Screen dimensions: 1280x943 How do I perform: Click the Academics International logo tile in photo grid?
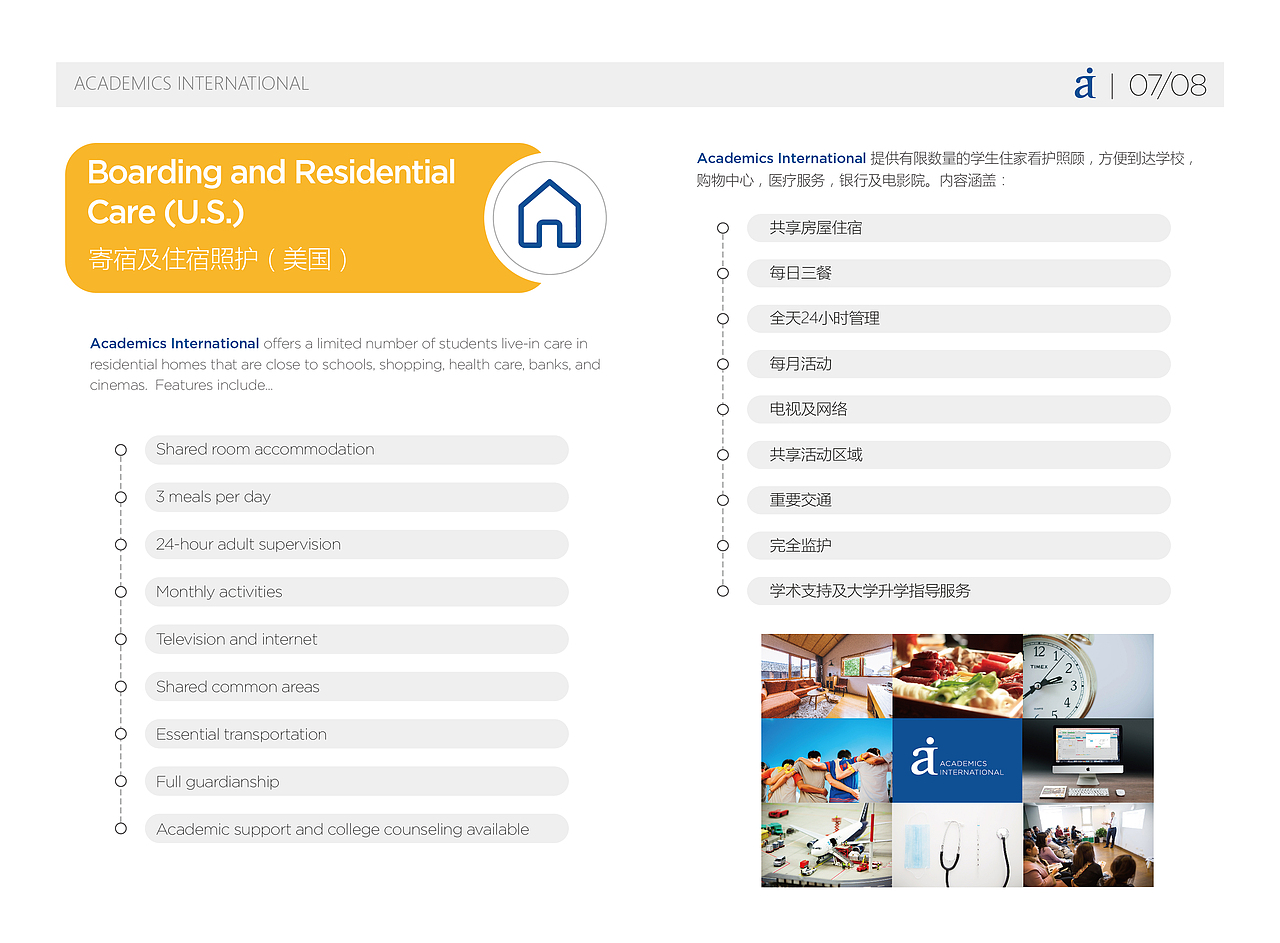[x=957, y=760]
